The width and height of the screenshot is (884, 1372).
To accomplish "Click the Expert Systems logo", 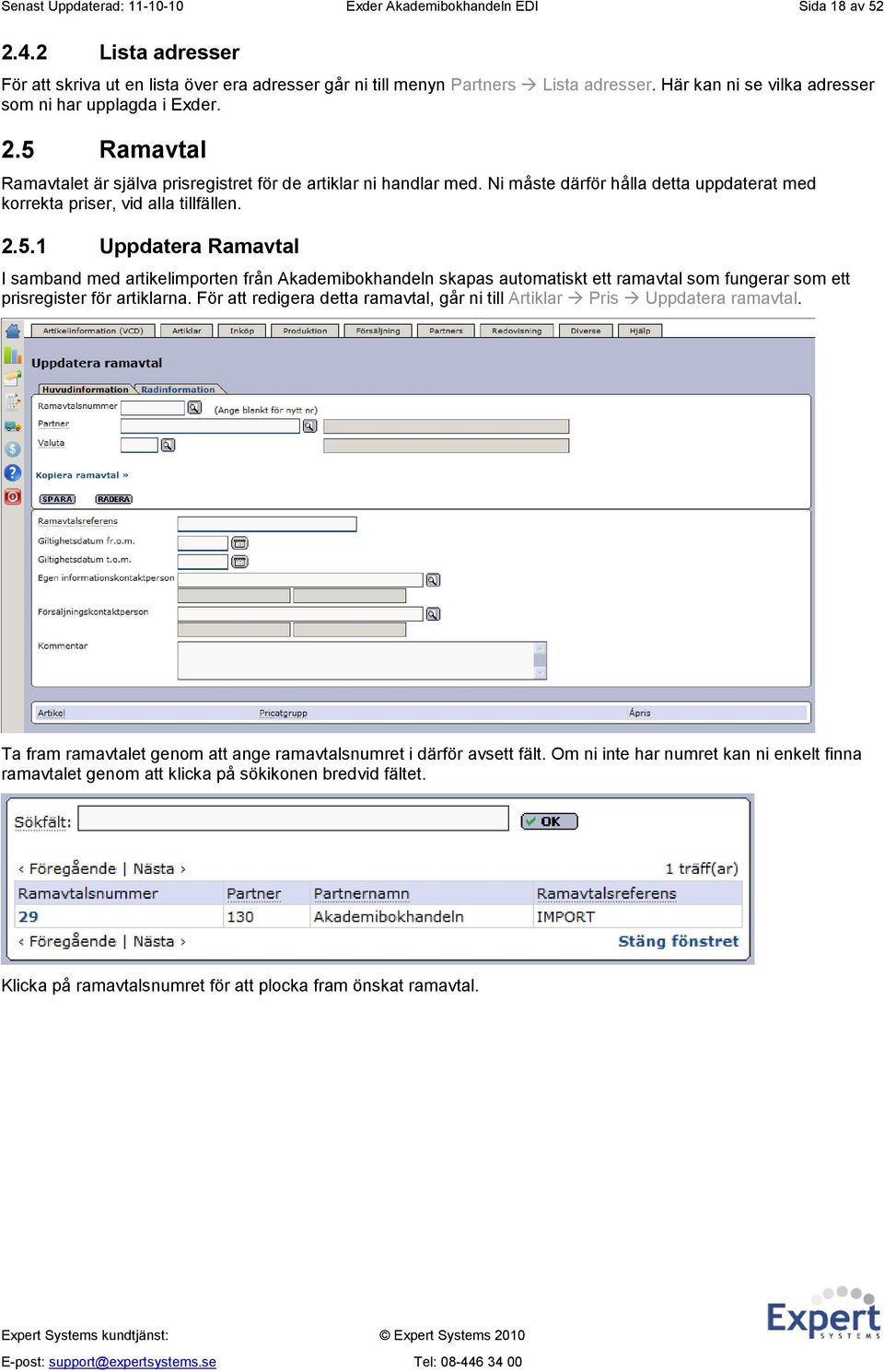I will 824,1314.
